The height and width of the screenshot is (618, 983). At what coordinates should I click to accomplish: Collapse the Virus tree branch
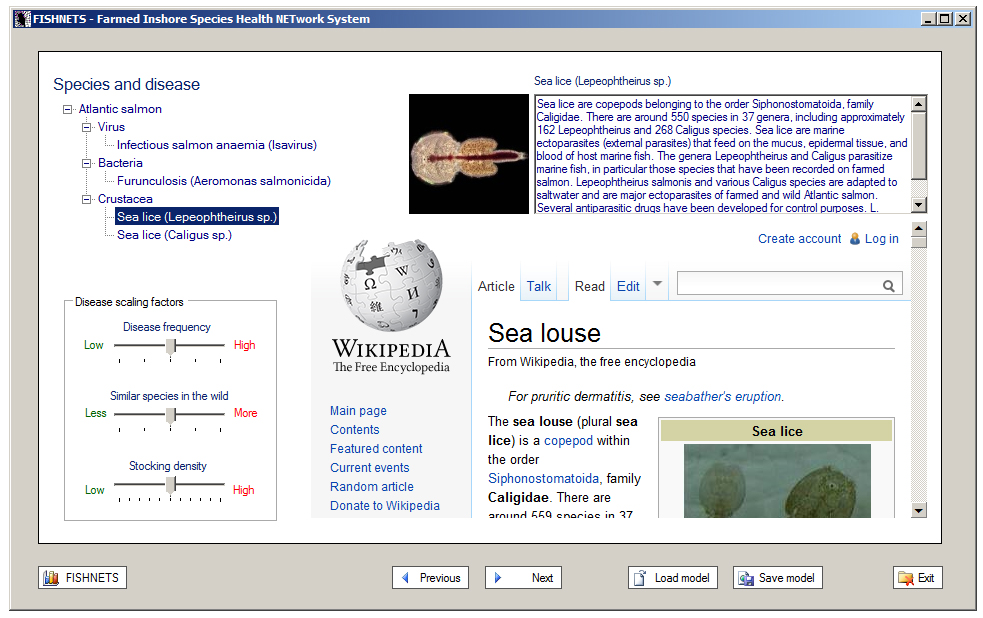87,127
